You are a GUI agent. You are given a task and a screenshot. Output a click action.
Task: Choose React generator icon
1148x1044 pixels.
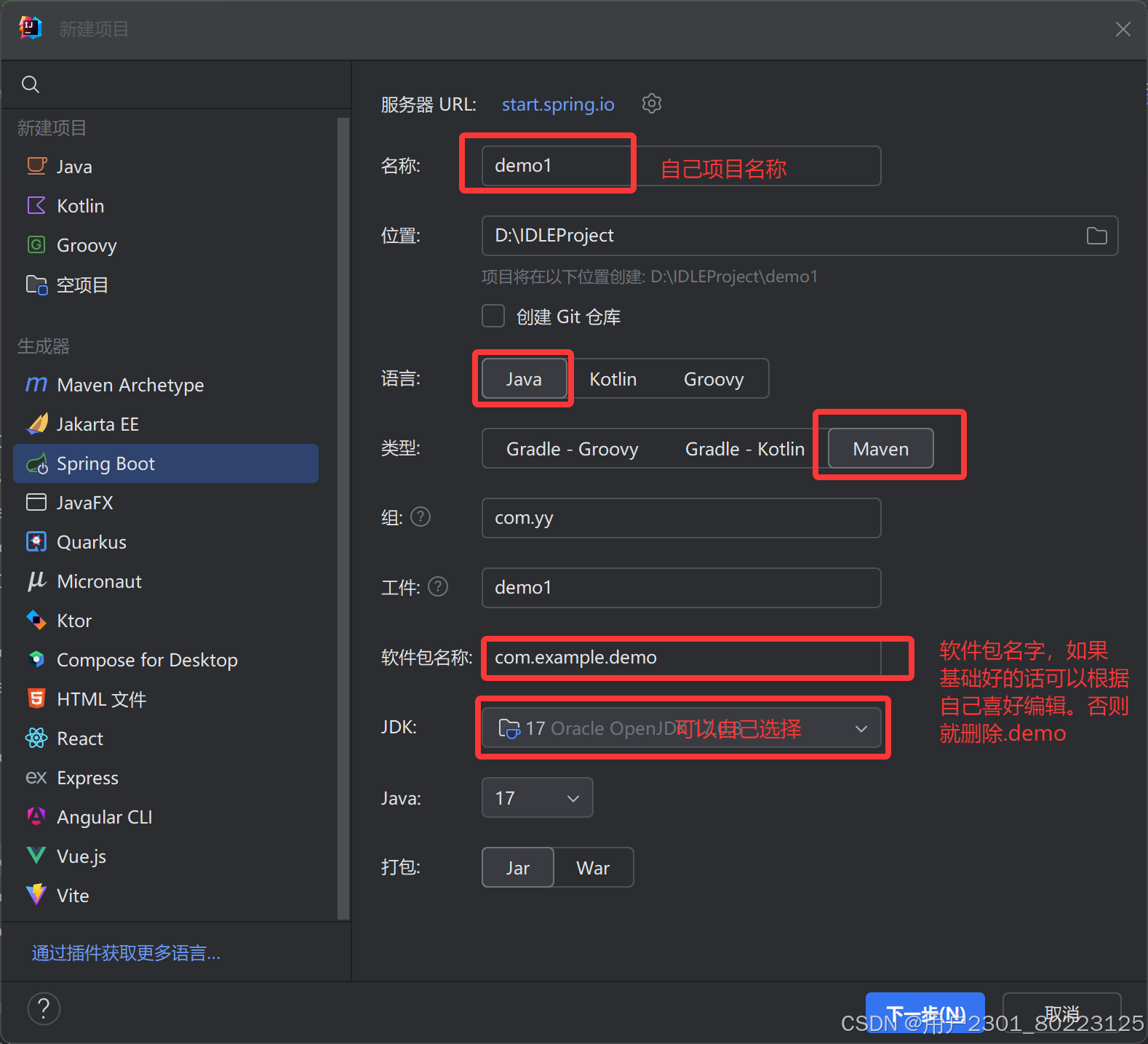pyautogui.click(x=36, y=738)
